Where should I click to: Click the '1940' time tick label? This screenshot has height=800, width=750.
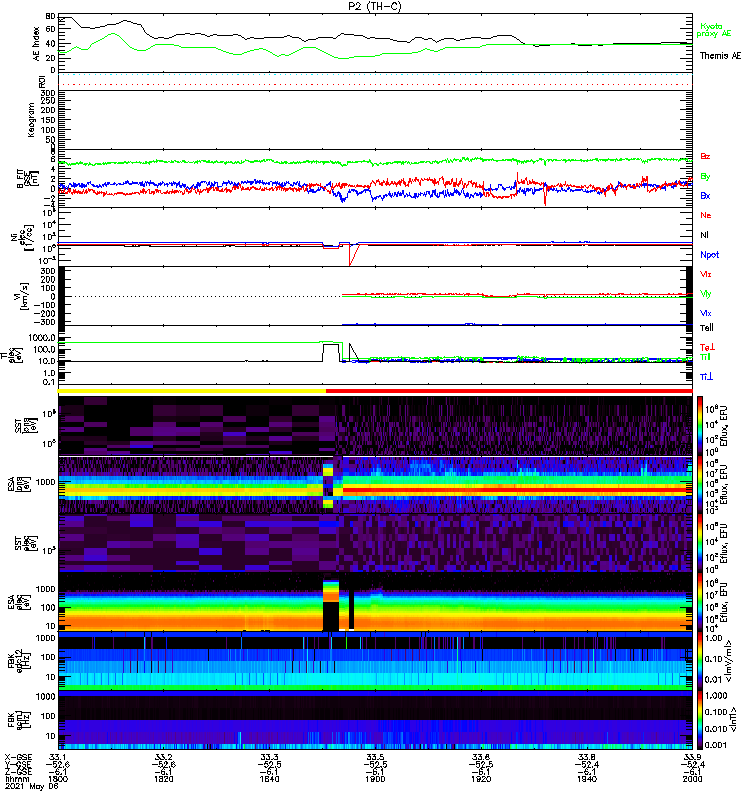[587, 779]
